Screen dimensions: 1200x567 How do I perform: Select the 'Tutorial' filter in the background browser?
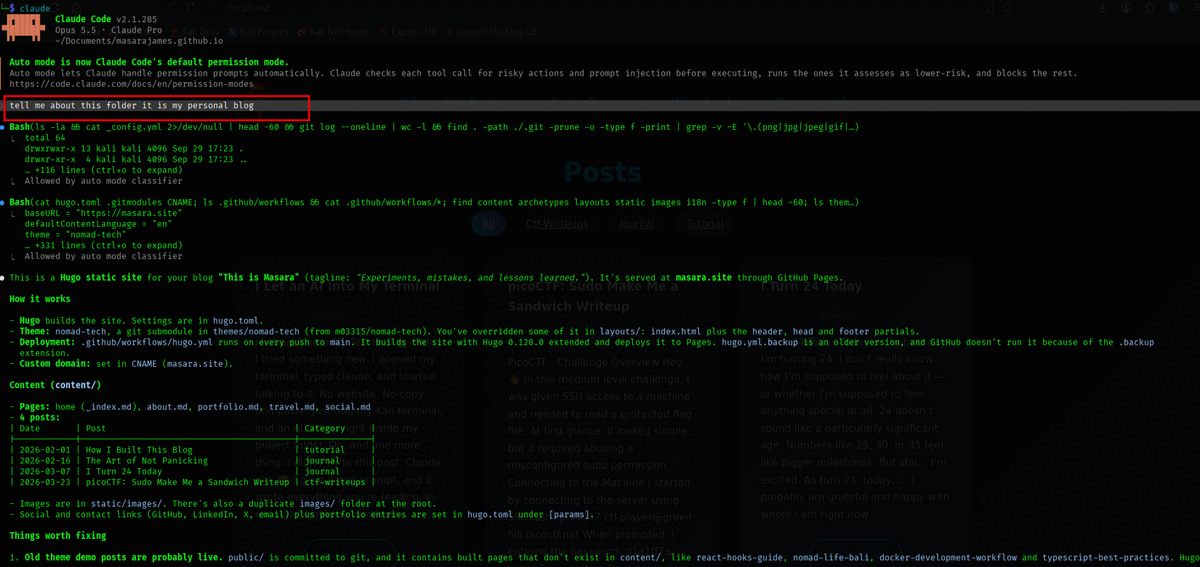[703, 225]
